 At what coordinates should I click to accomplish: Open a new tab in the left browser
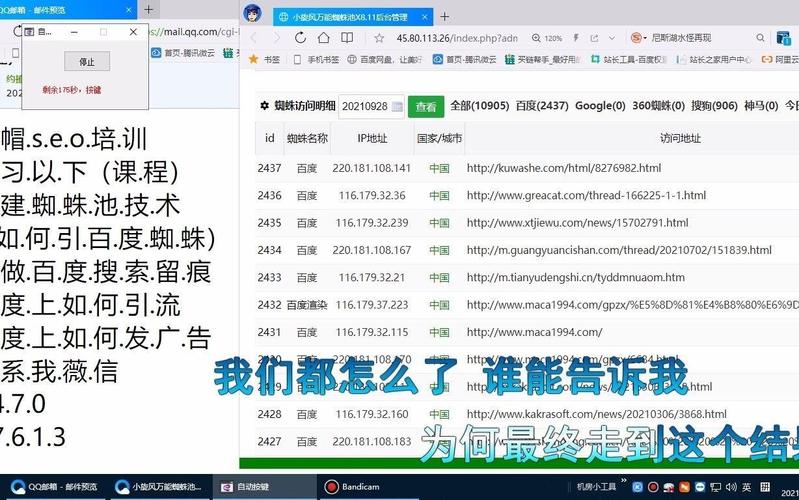[x=148, y=10]
